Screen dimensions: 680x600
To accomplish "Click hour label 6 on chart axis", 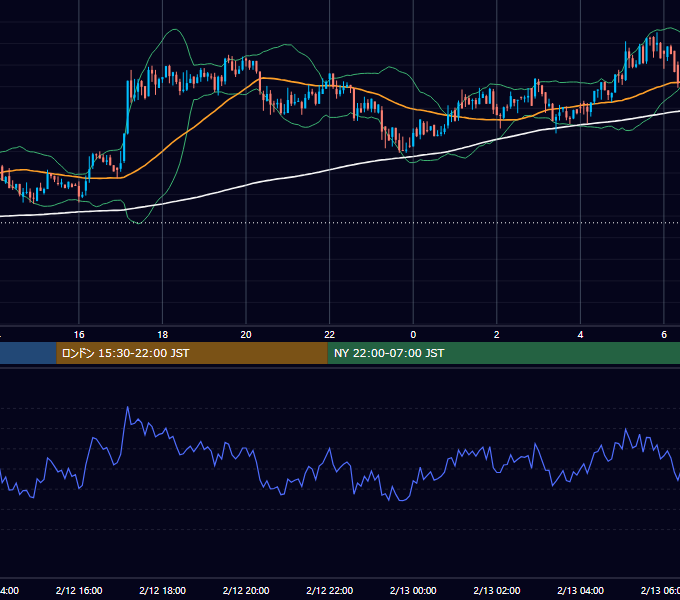I will [664, 335].
